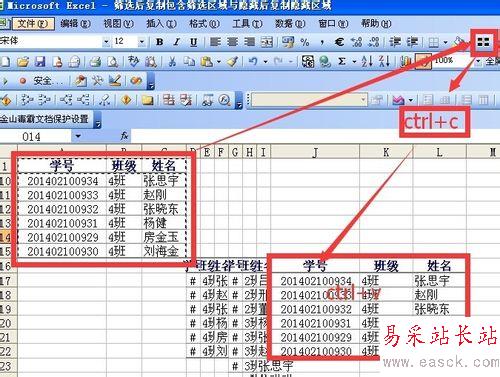Toggle Align Right
This screenshot has width=500, height=377.
(x=249, y=42)
